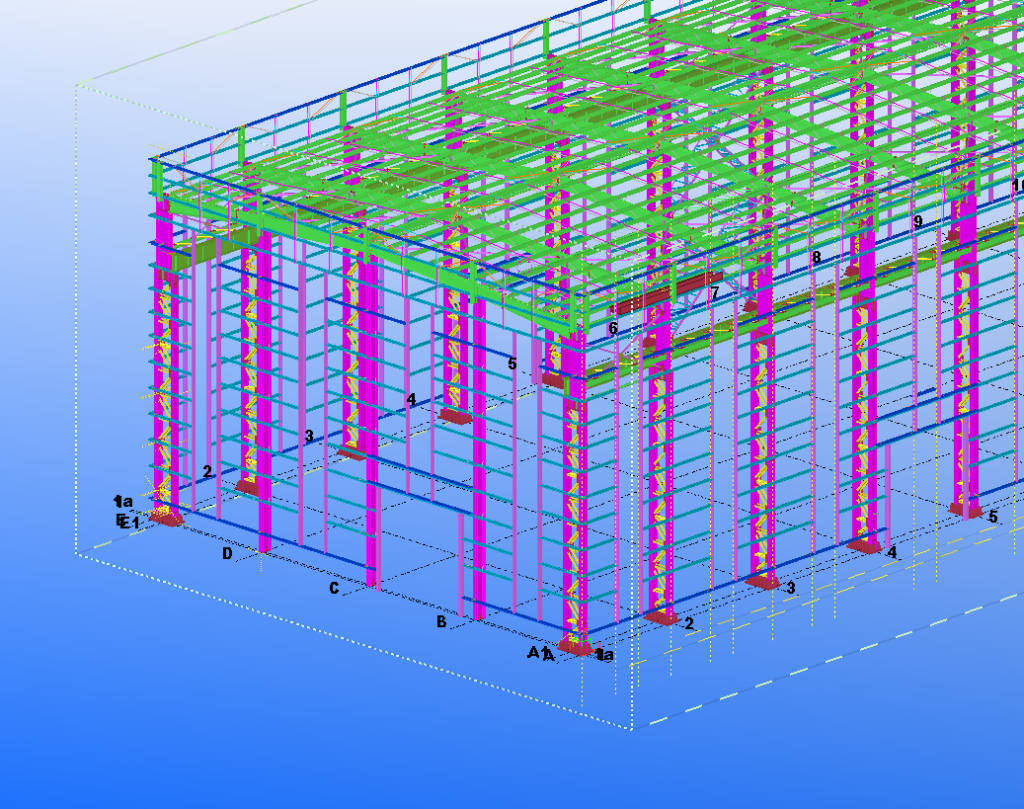Select base plate beside front grid label 3

tap(763, 582)
